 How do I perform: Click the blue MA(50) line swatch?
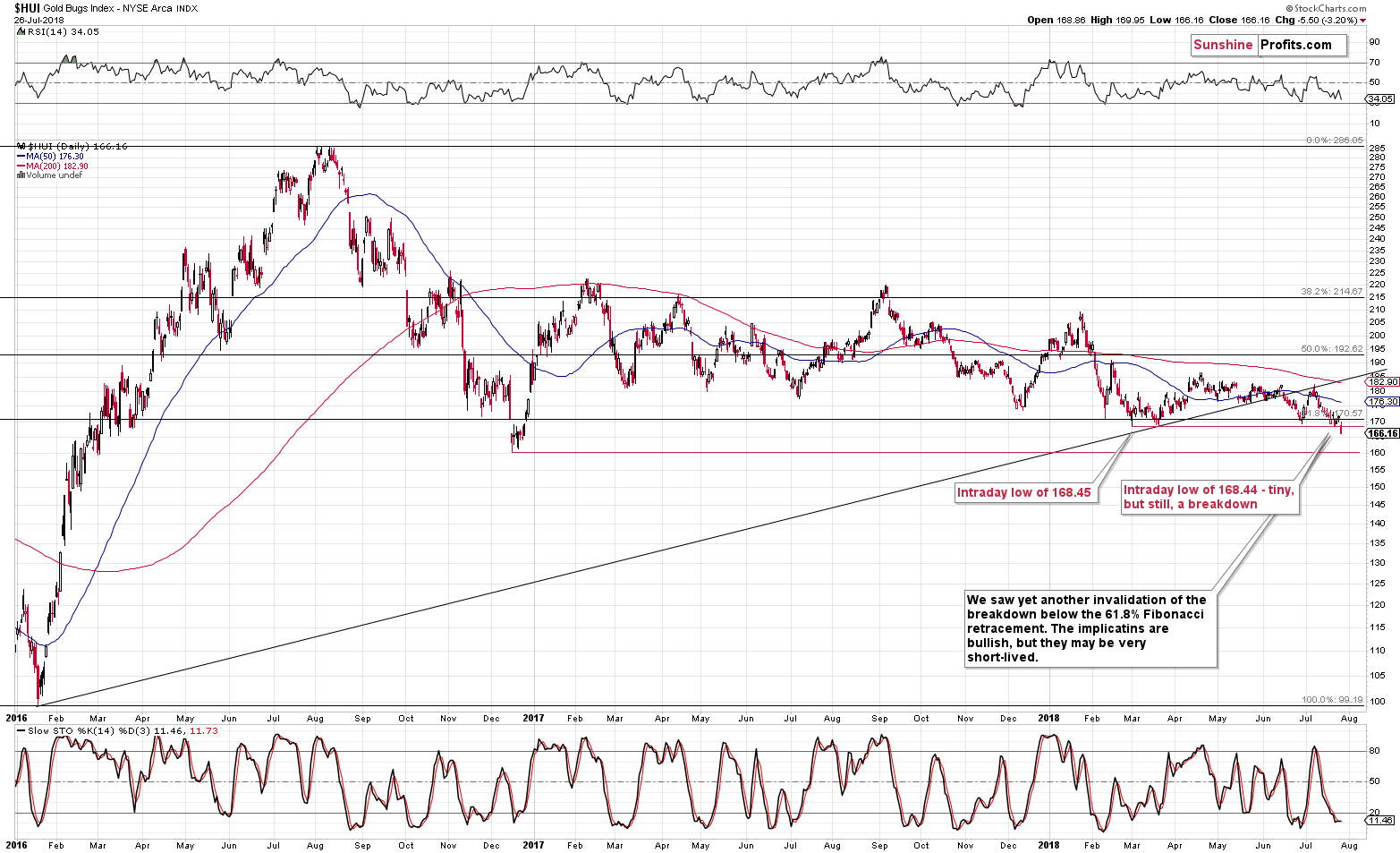21,157
